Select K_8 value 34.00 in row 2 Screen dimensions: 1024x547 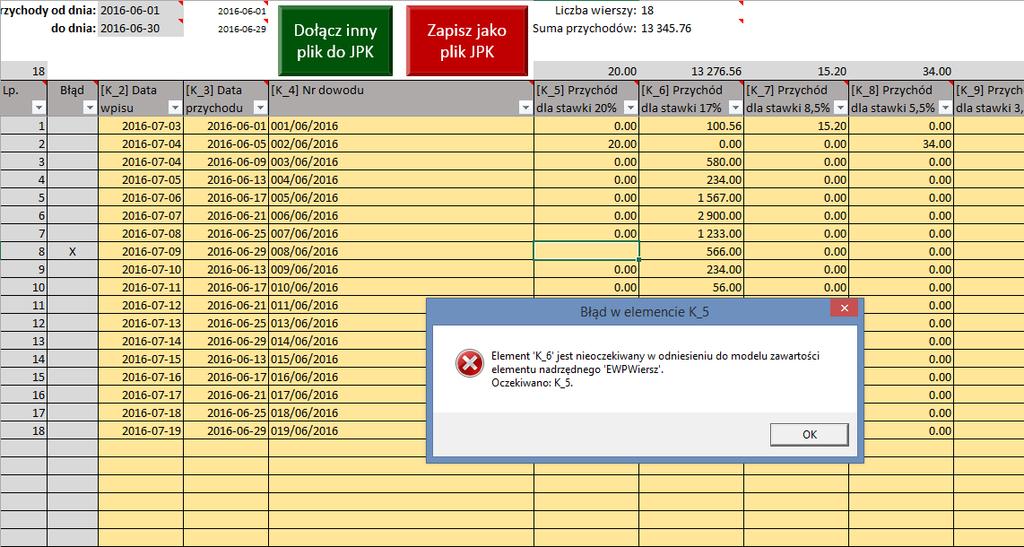click(902, 144)
